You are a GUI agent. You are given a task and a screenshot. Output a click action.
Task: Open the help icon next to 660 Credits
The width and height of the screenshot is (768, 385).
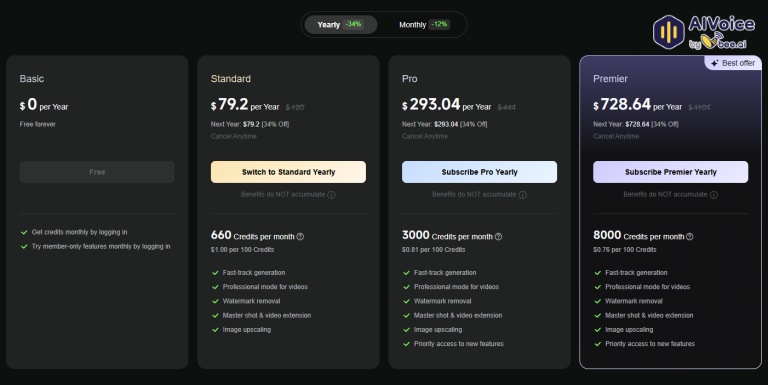click(x=300, y=237)
